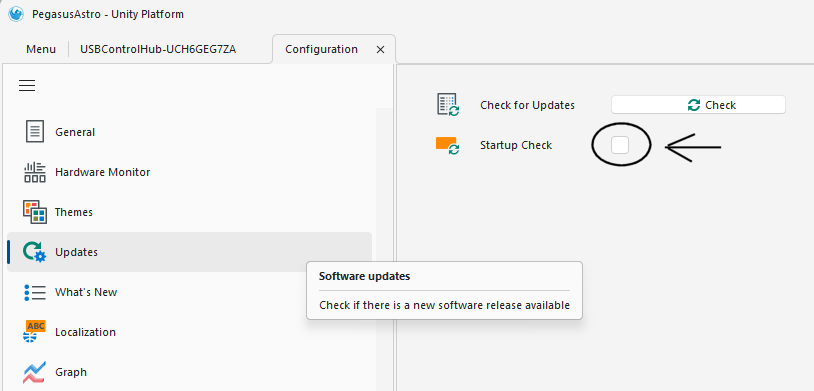814x391 pixels.
Task: Click the Themes color grid icon
Action: [35, 212]
